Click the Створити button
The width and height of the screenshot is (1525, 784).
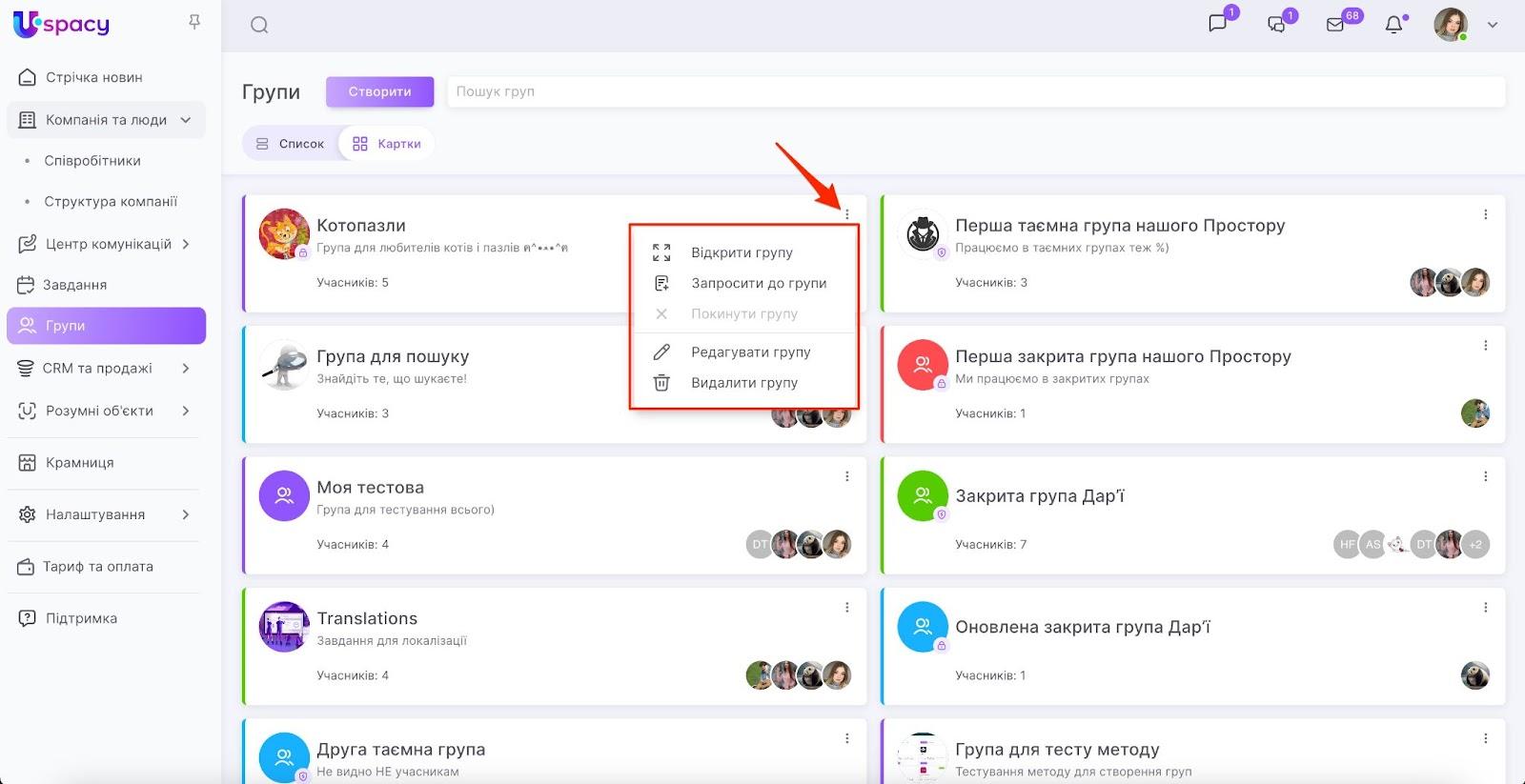pyautogui.click(x=379, y=91)
